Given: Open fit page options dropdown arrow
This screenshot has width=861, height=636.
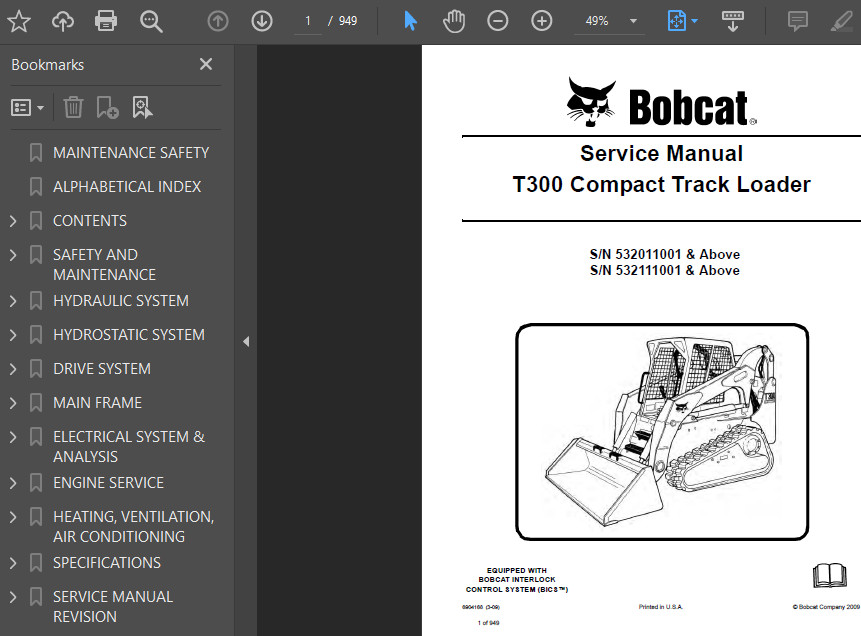Looking at the screenshot, I should pyautogui.click(x=694, y=21).
